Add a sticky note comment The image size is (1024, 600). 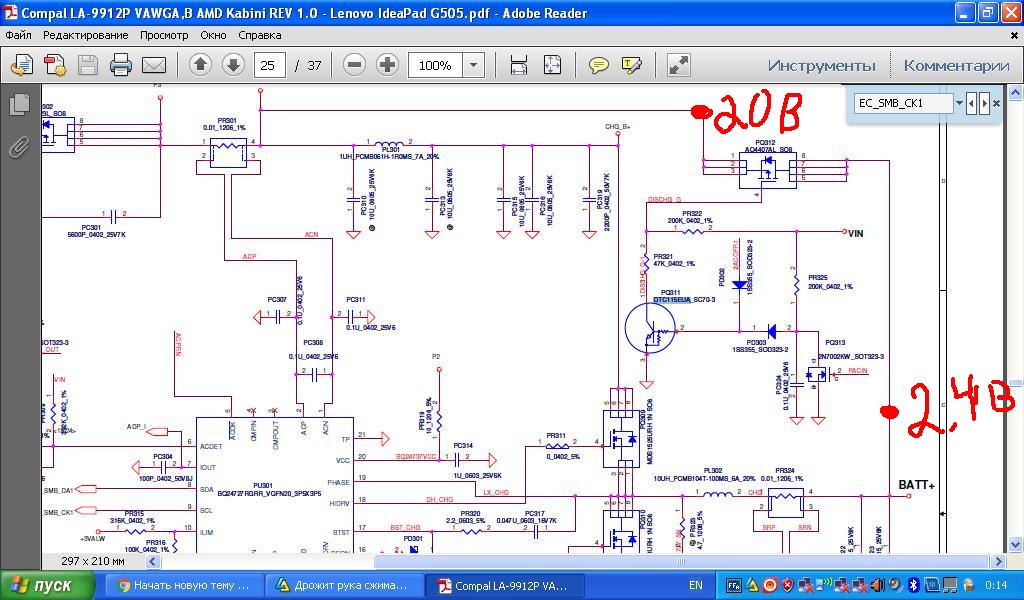point(598,65)
